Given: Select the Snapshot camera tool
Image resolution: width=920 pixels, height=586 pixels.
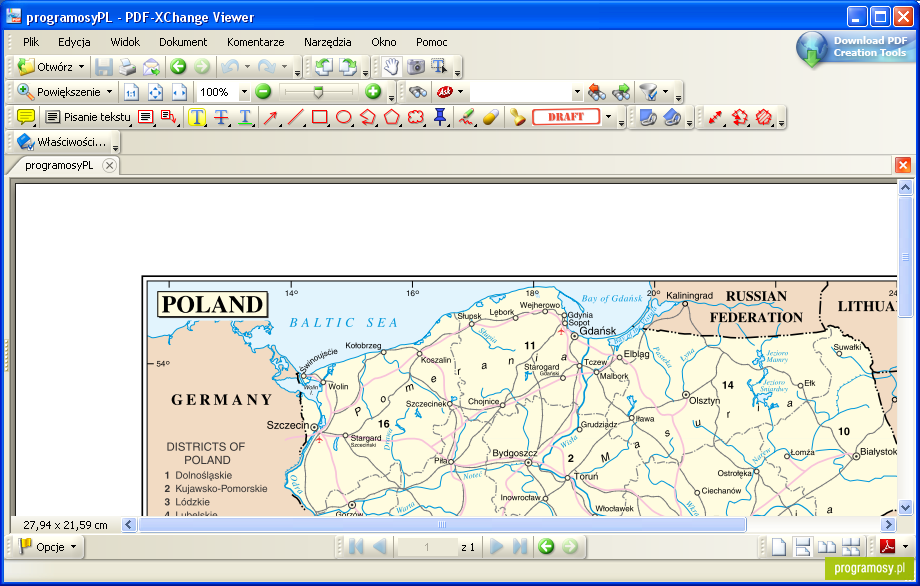Looking at the screenshot, I should tap(415, 67).
